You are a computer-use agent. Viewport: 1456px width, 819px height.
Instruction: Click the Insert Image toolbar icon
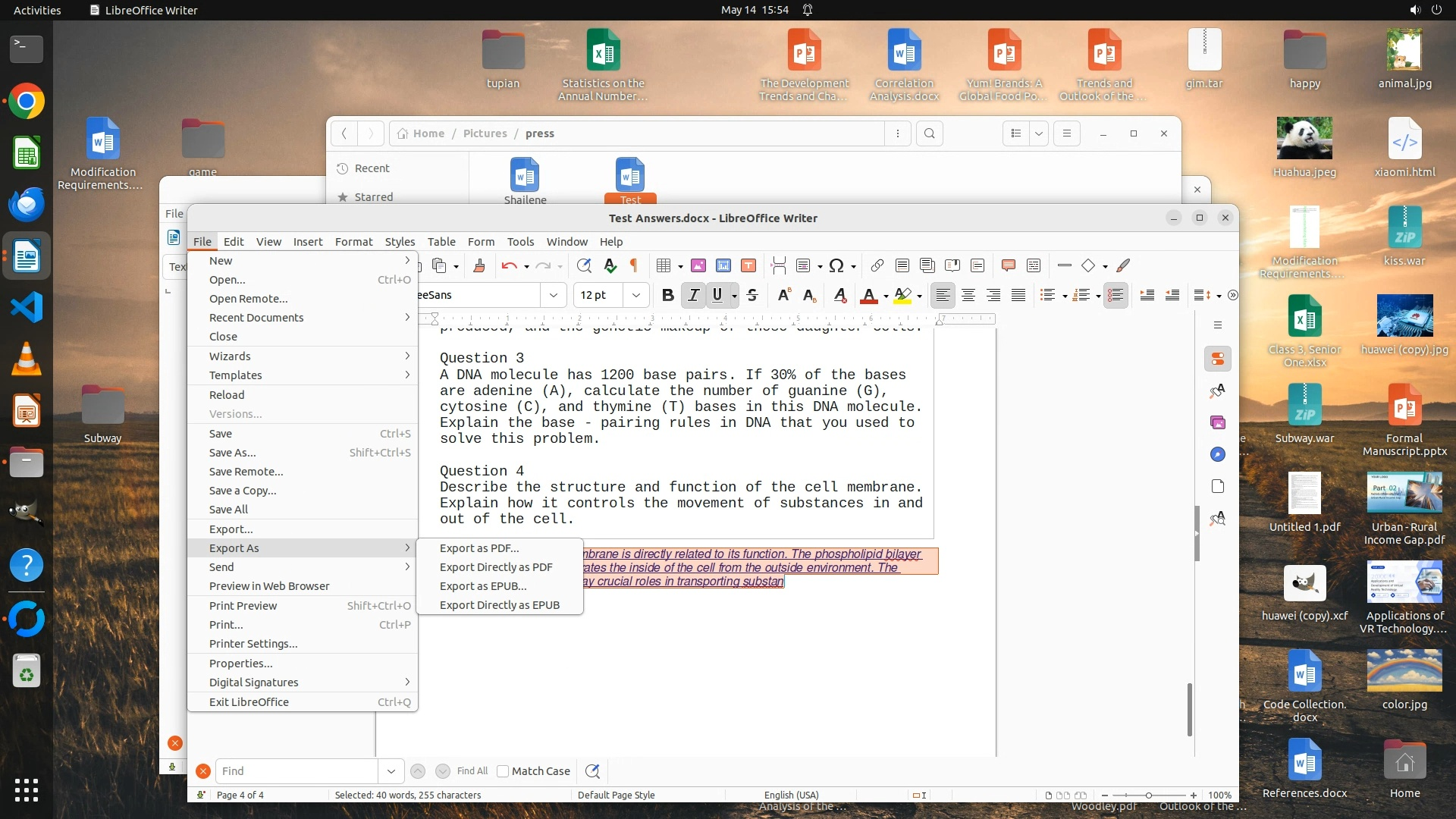coord(698,265)
